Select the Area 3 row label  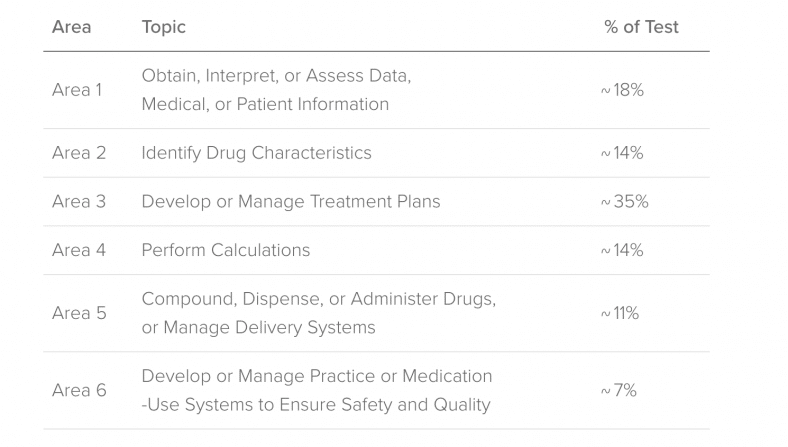[78, 201]
